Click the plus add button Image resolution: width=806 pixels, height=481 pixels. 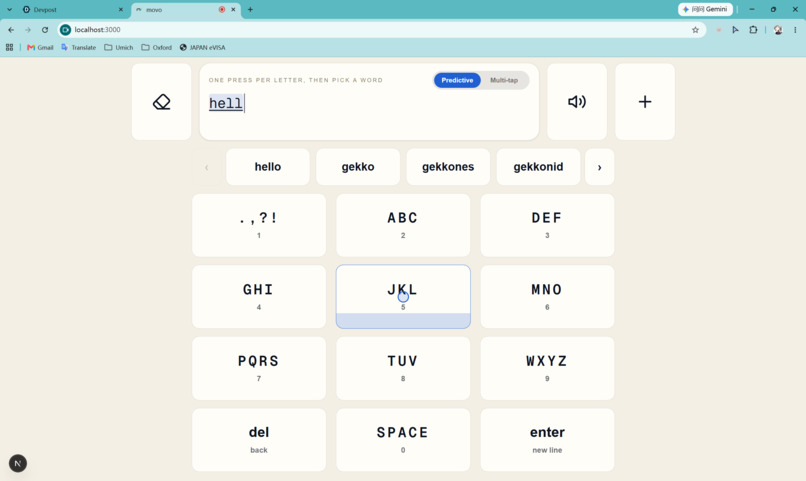pos(645,102)
